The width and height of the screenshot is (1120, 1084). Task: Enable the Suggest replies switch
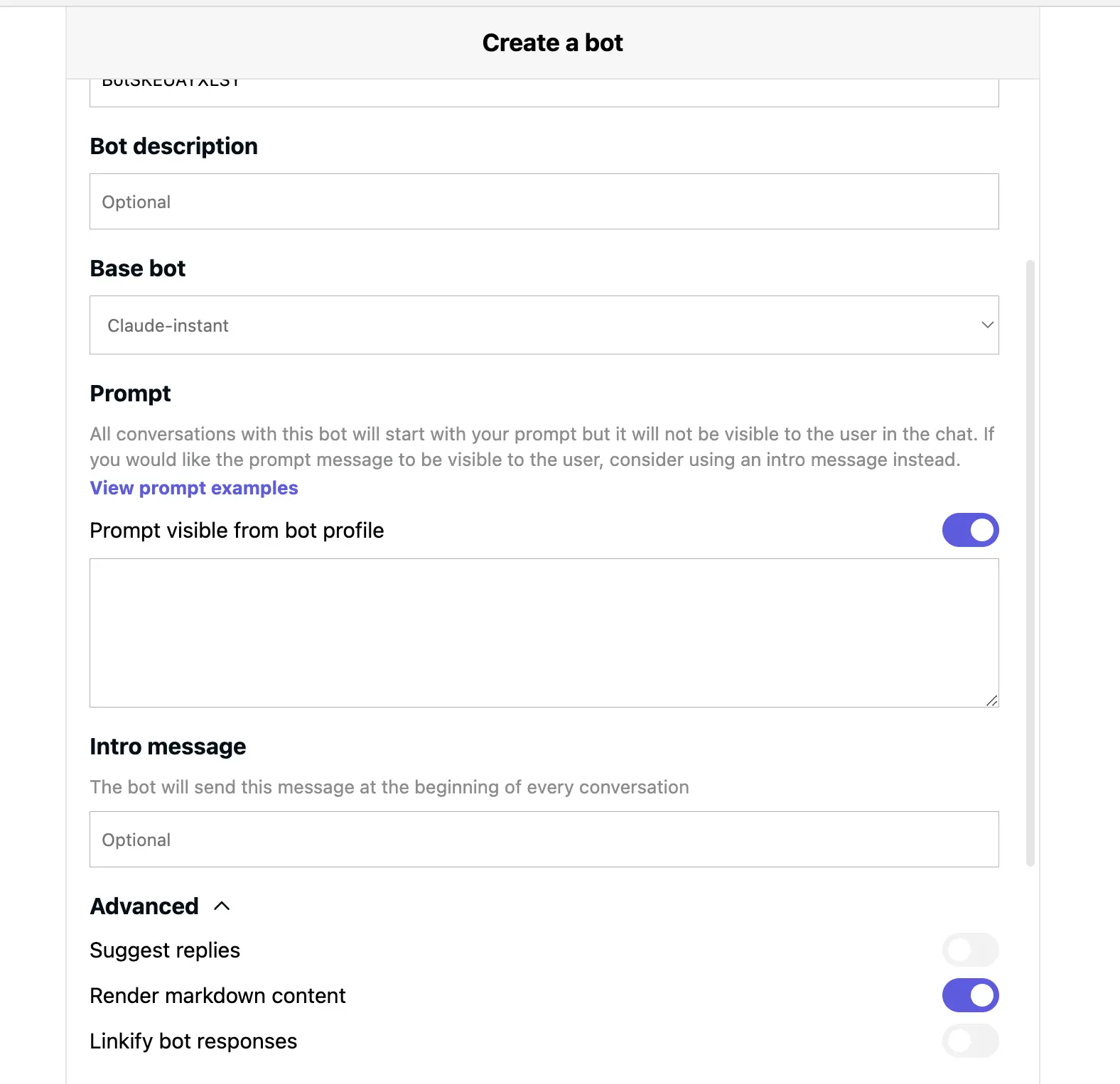[x=970, y=950]
